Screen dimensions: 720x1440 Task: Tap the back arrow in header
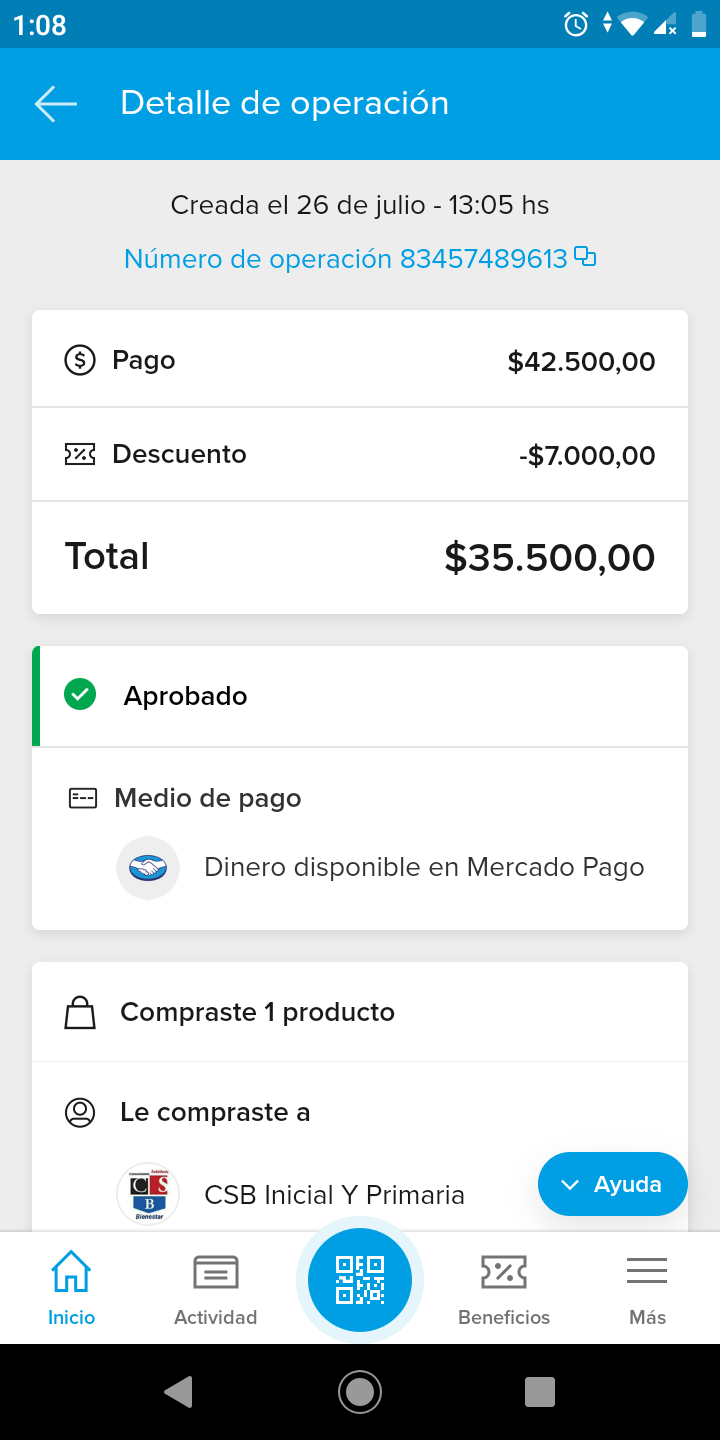click(x=56, y=104)
